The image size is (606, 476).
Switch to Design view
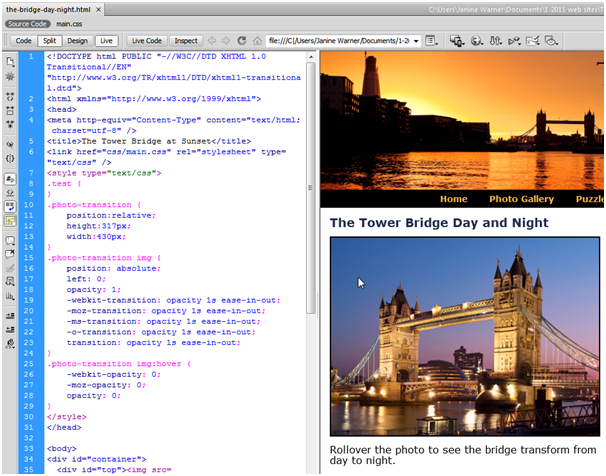[x=77, y=41]
